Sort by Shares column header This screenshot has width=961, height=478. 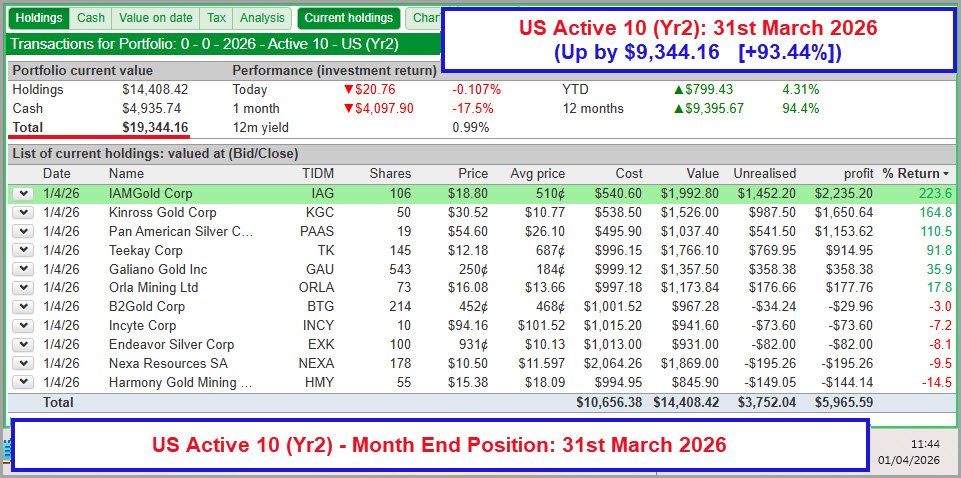pos(389,174)
